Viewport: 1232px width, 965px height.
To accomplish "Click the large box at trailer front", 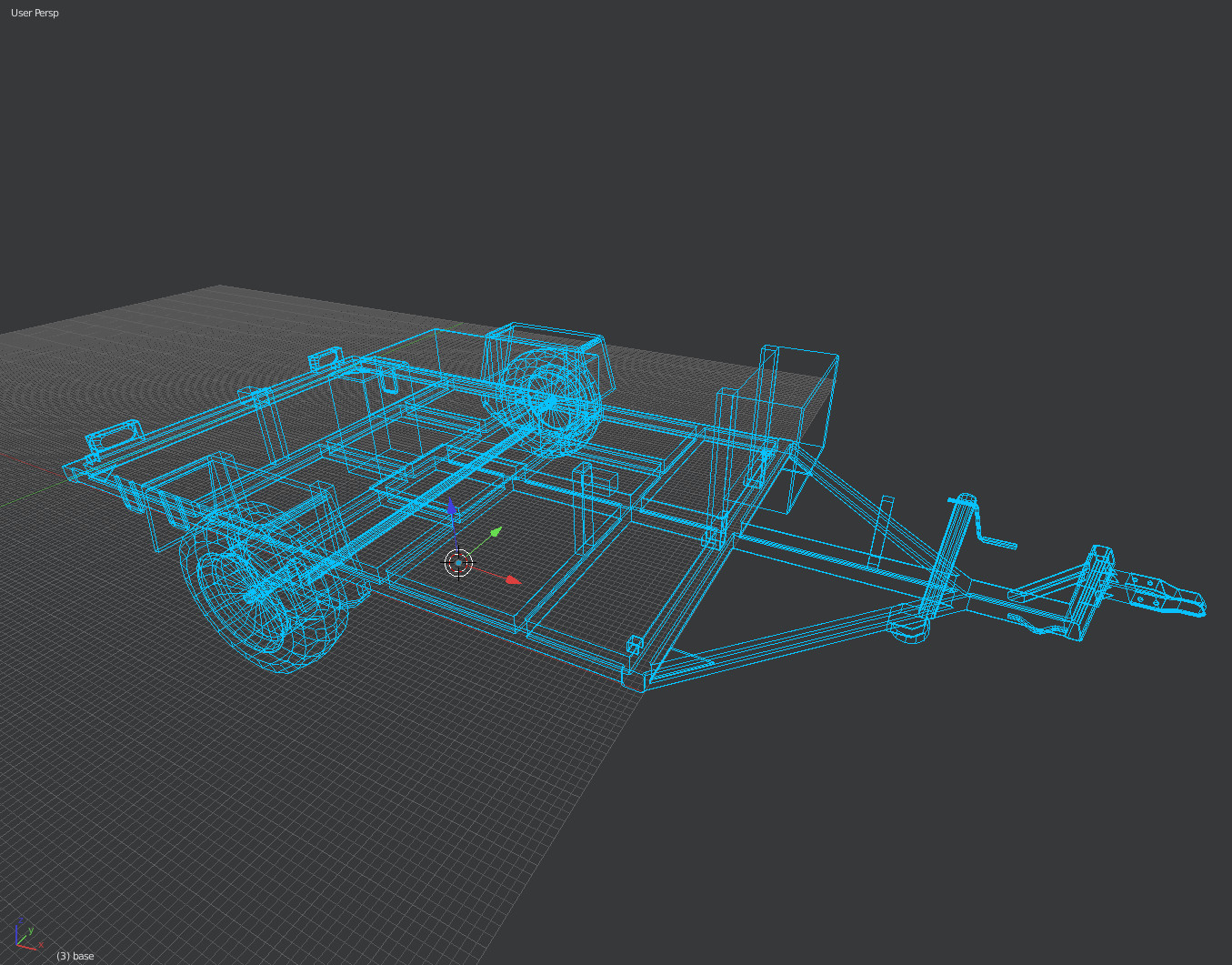I will (805, 400).
